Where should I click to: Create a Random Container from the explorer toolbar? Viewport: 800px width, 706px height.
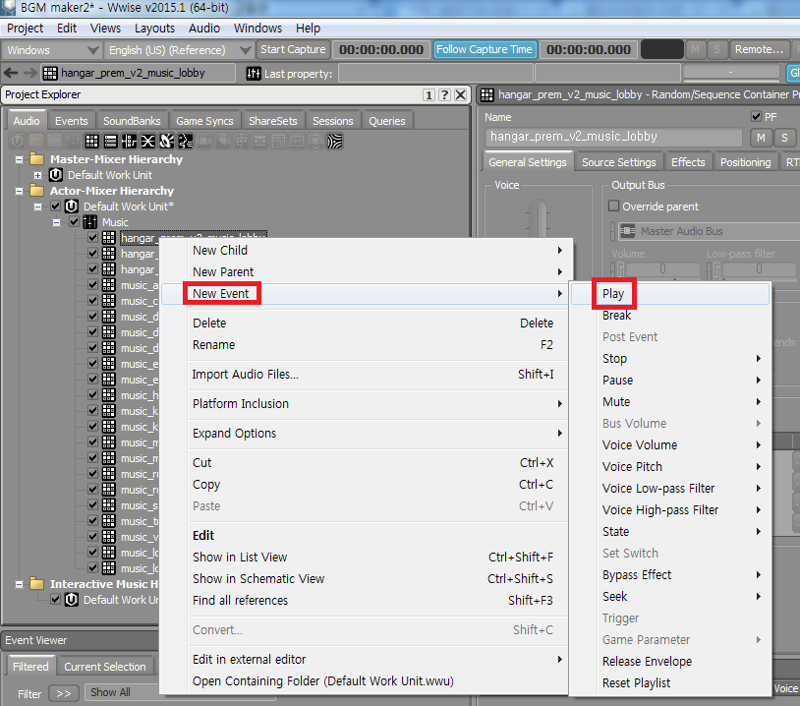[x=92, y=141]
